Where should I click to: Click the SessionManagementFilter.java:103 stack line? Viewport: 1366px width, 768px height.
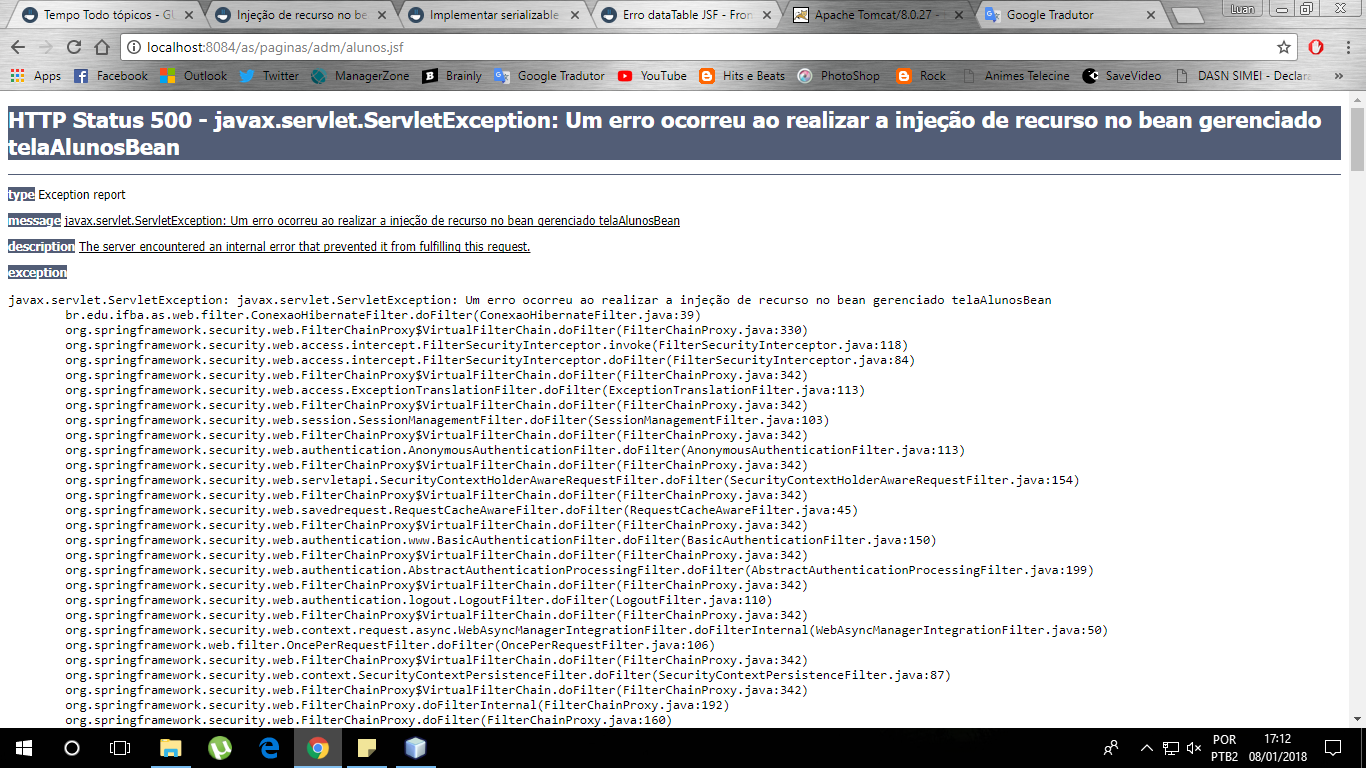(x=447, y=420)
